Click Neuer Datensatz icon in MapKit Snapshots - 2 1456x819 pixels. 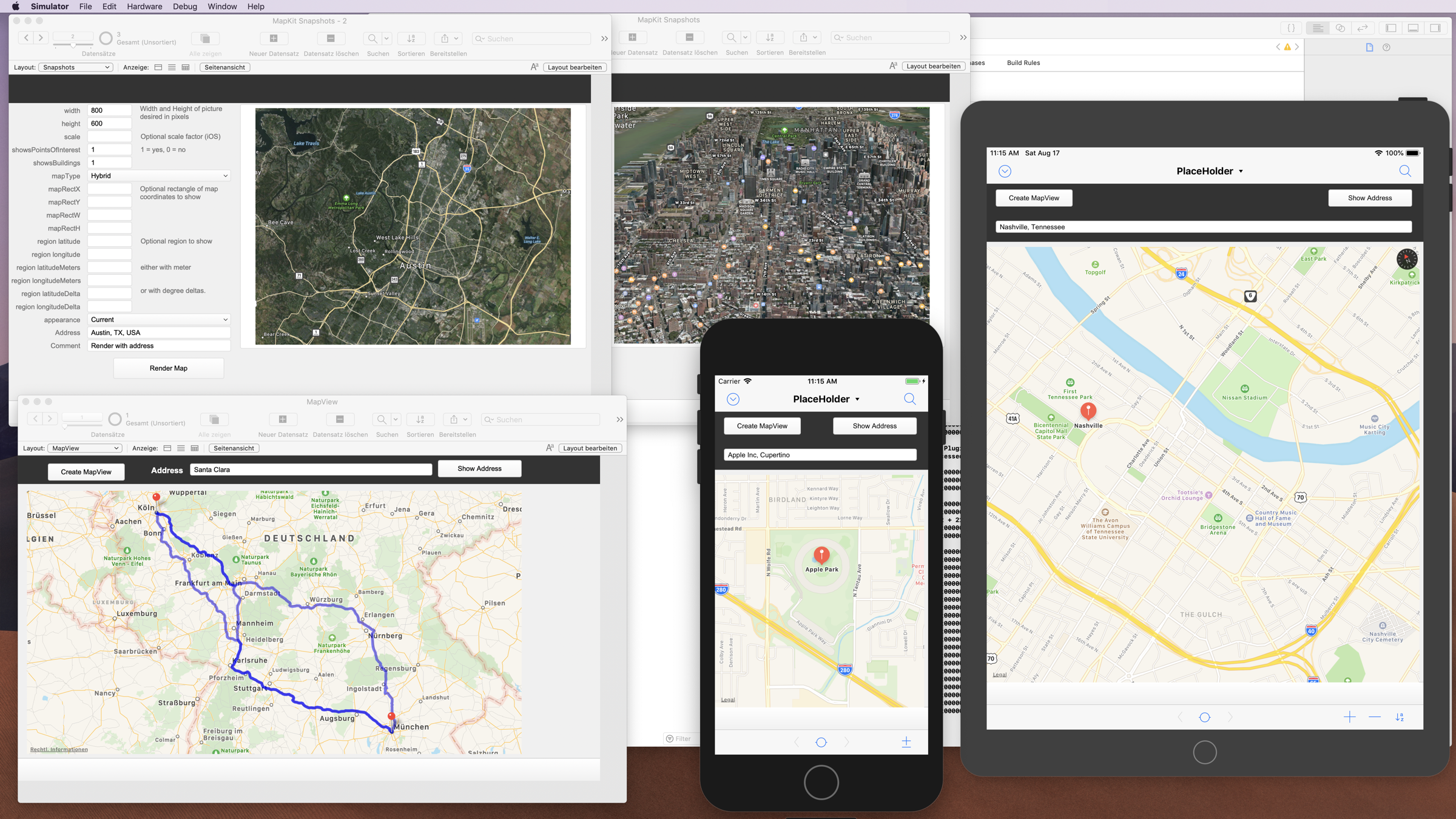click(274, 38)
